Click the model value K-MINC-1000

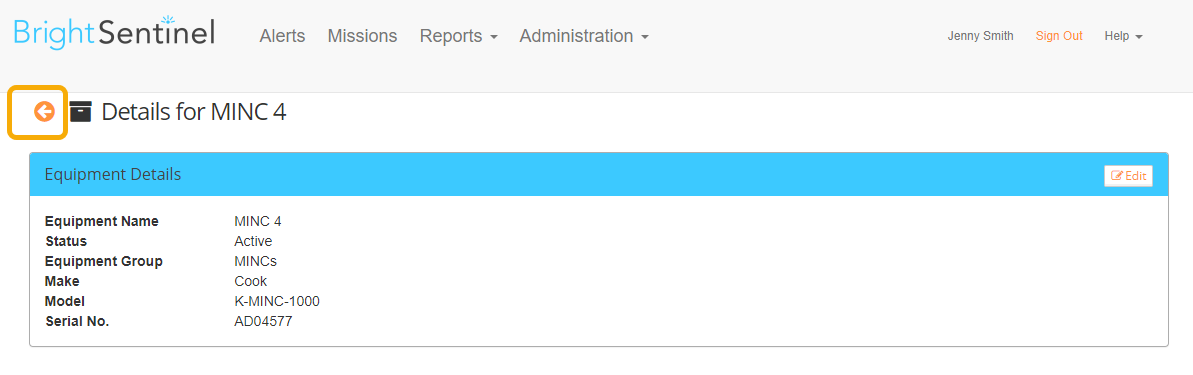pos(277,301)
